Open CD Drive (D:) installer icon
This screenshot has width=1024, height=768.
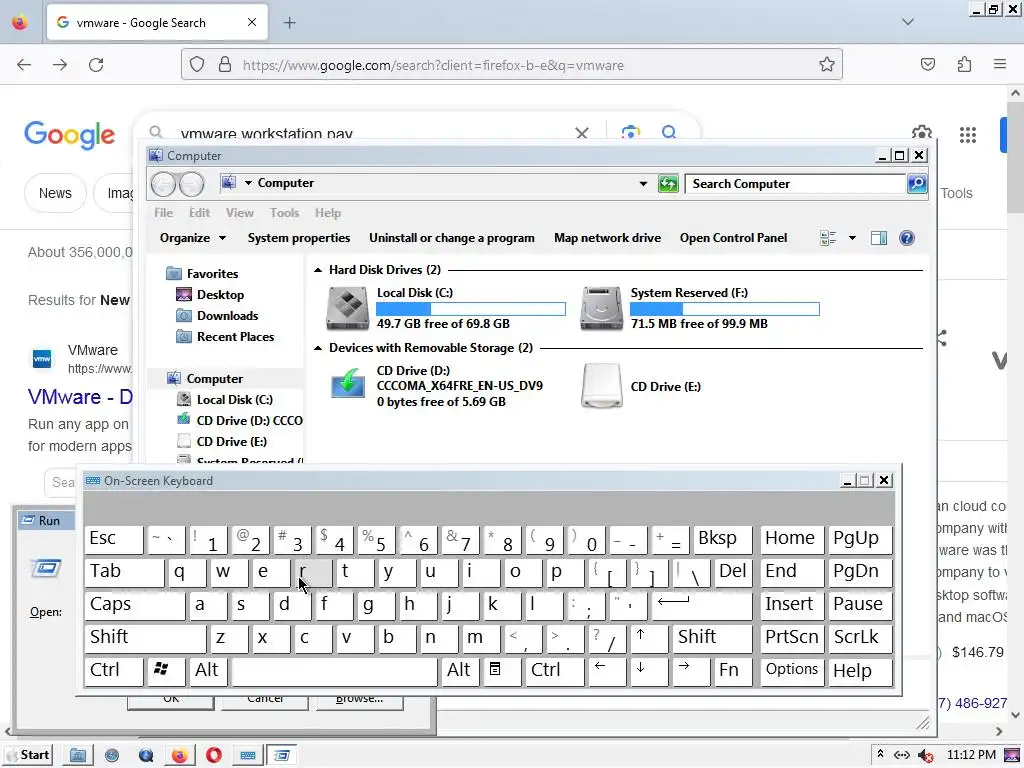pyautogui.click(x=347, y=383)
